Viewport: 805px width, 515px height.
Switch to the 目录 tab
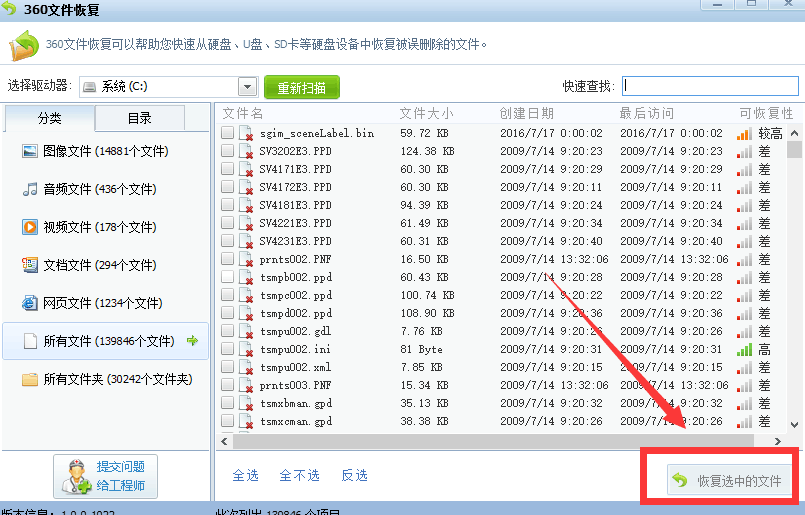point(140,118)
